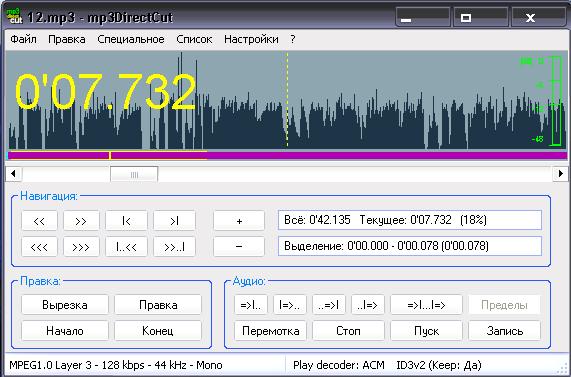Start playback with the Пуск button
The image size is (571, 377).
426,331
